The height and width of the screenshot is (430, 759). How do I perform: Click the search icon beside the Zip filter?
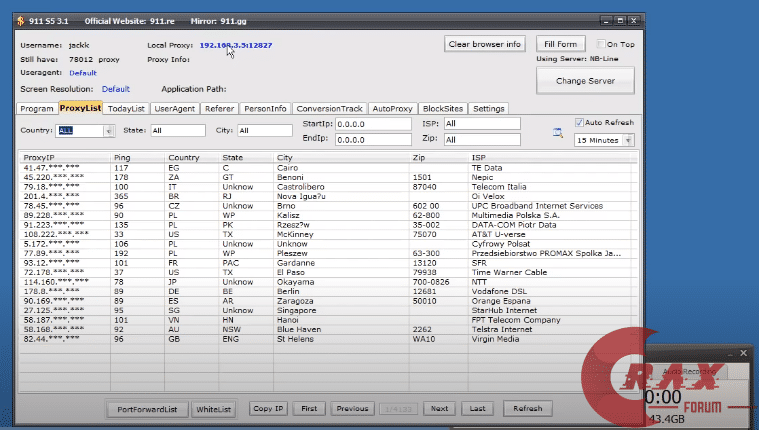pos(558,131)
